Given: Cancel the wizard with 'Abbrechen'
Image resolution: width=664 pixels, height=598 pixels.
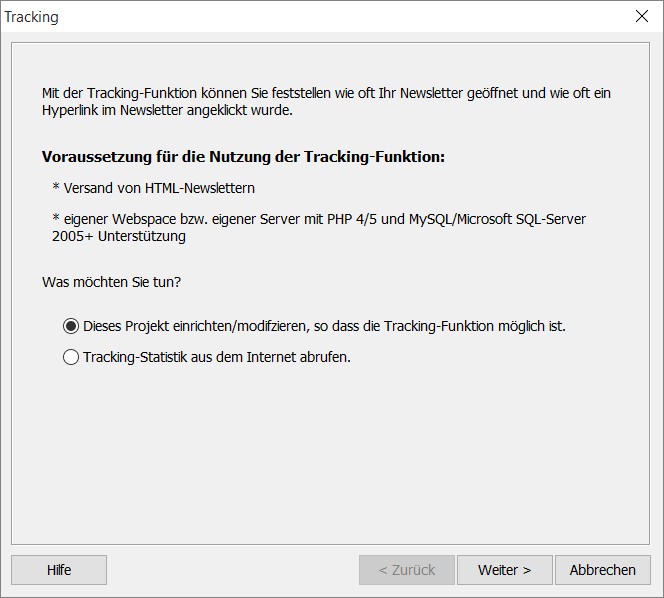Looking at the screenshot, I should 602,570.
